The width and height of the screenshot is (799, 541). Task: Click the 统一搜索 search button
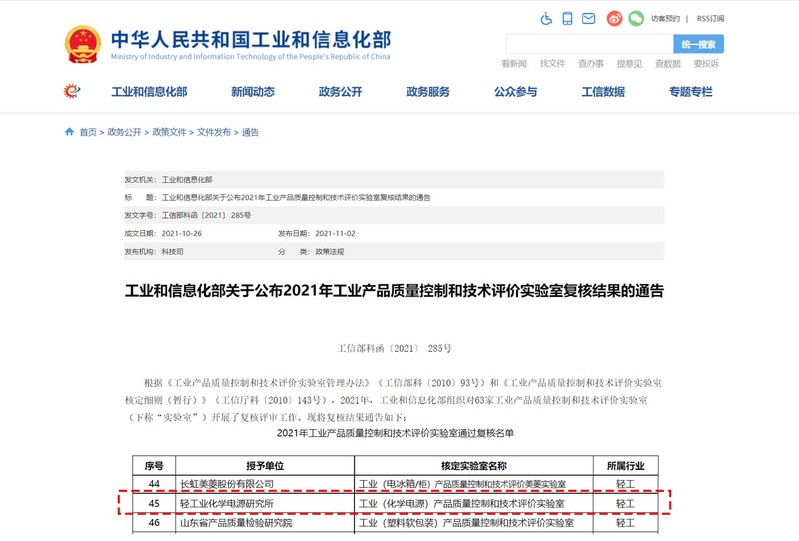(x=698, y=44)
